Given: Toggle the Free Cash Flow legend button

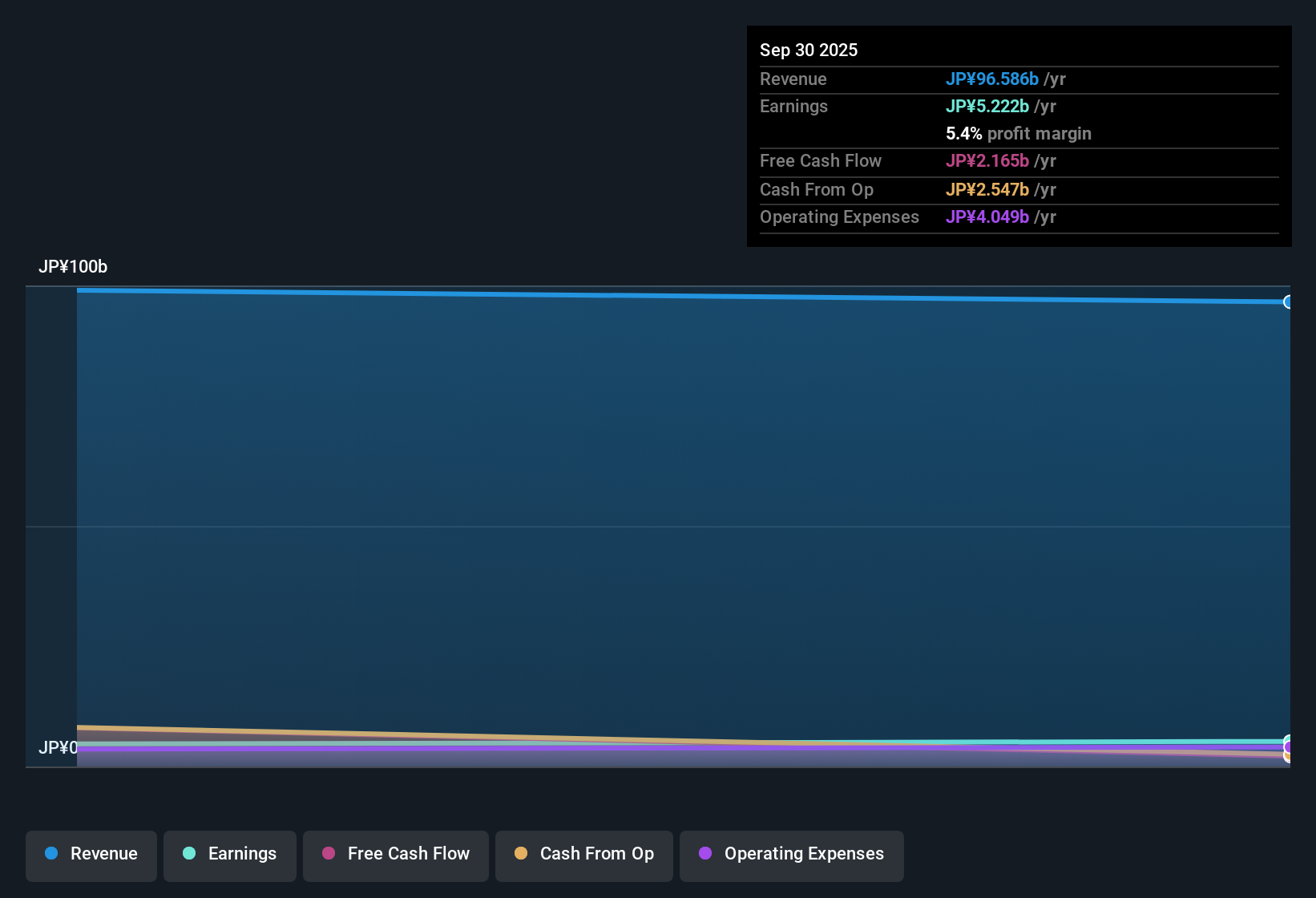Looking at the screenshot, I should click(x=396, y=856).
